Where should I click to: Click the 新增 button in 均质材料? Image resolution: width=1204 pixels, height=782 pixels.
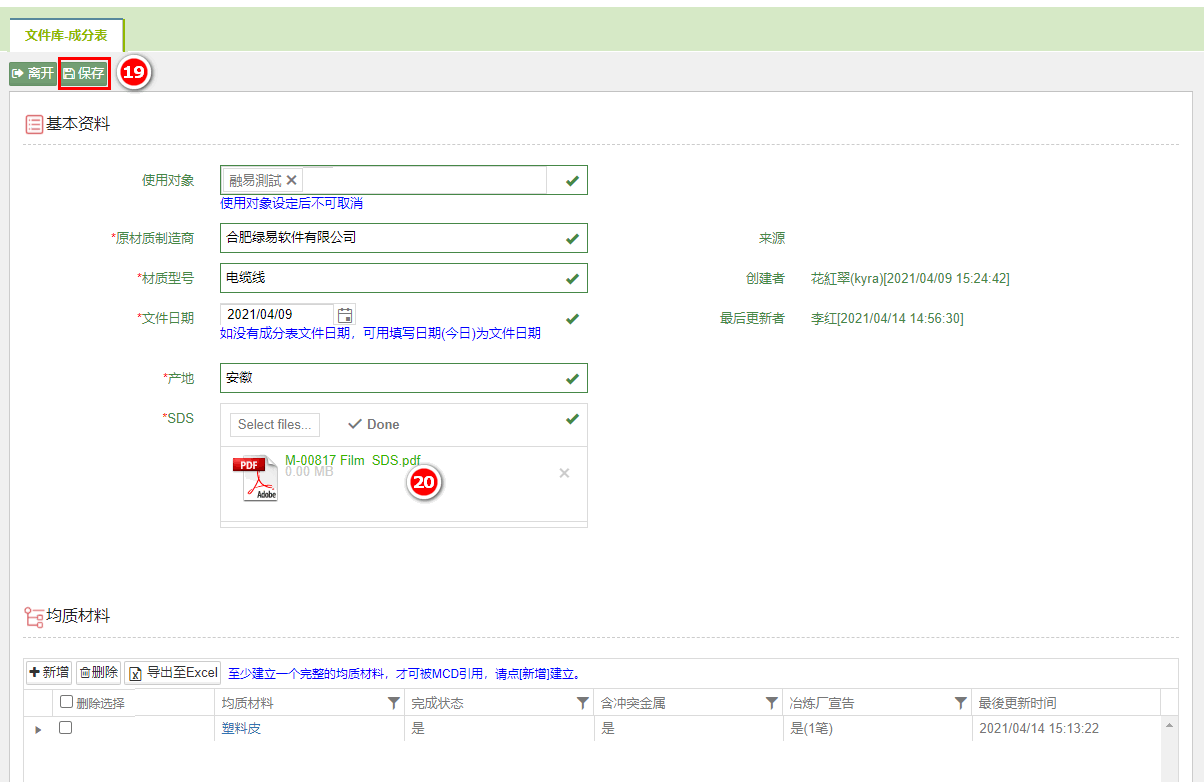[49, 672]
